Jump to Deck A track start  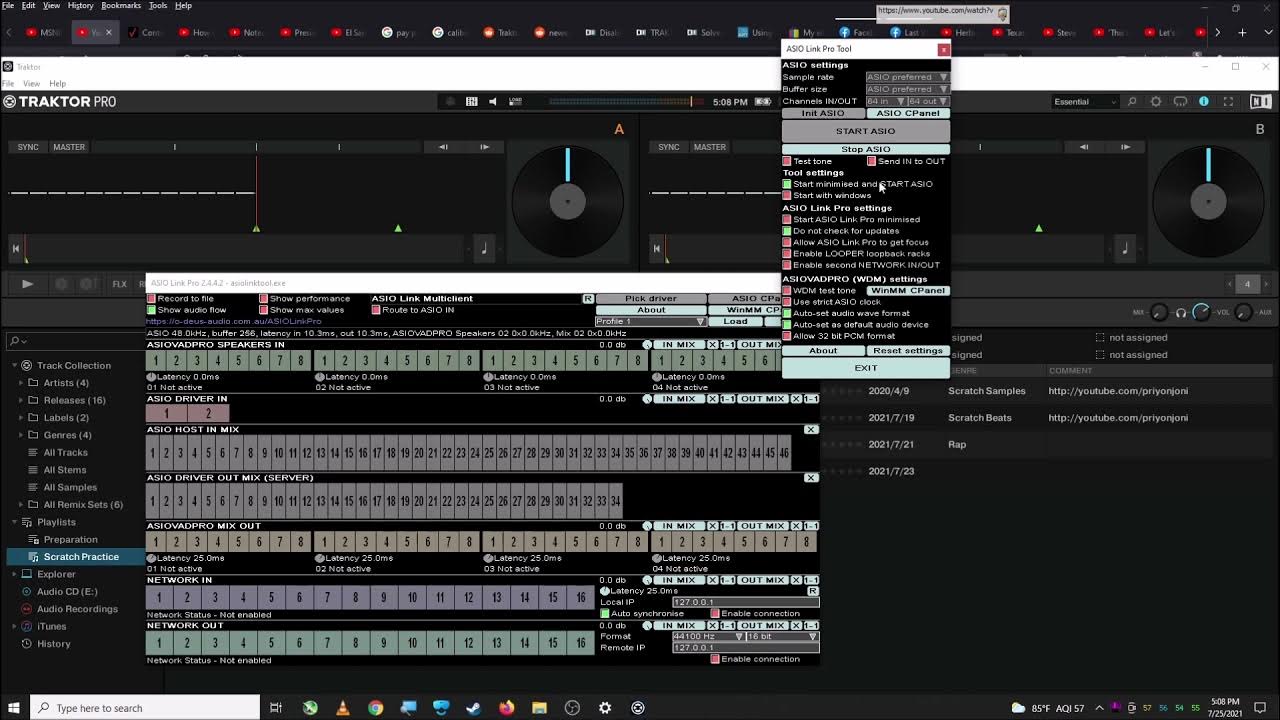click(x=16, y=248)
